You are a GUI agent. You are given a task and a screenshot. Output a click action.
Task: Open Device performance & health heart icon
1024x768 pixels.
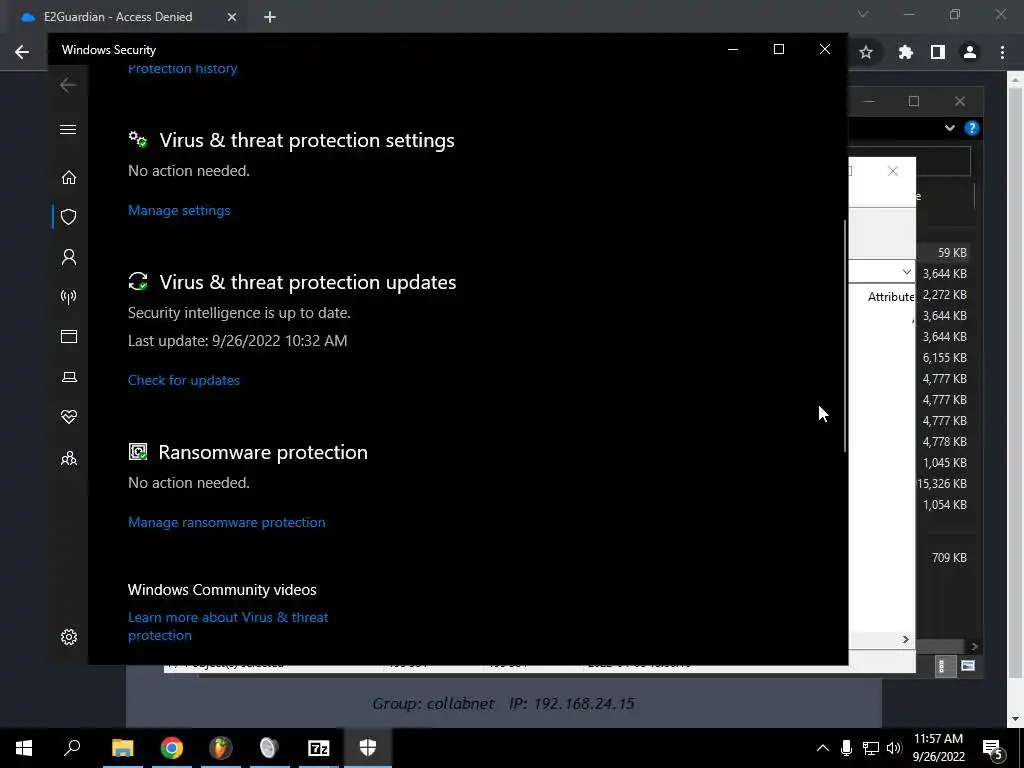point(69,417)
